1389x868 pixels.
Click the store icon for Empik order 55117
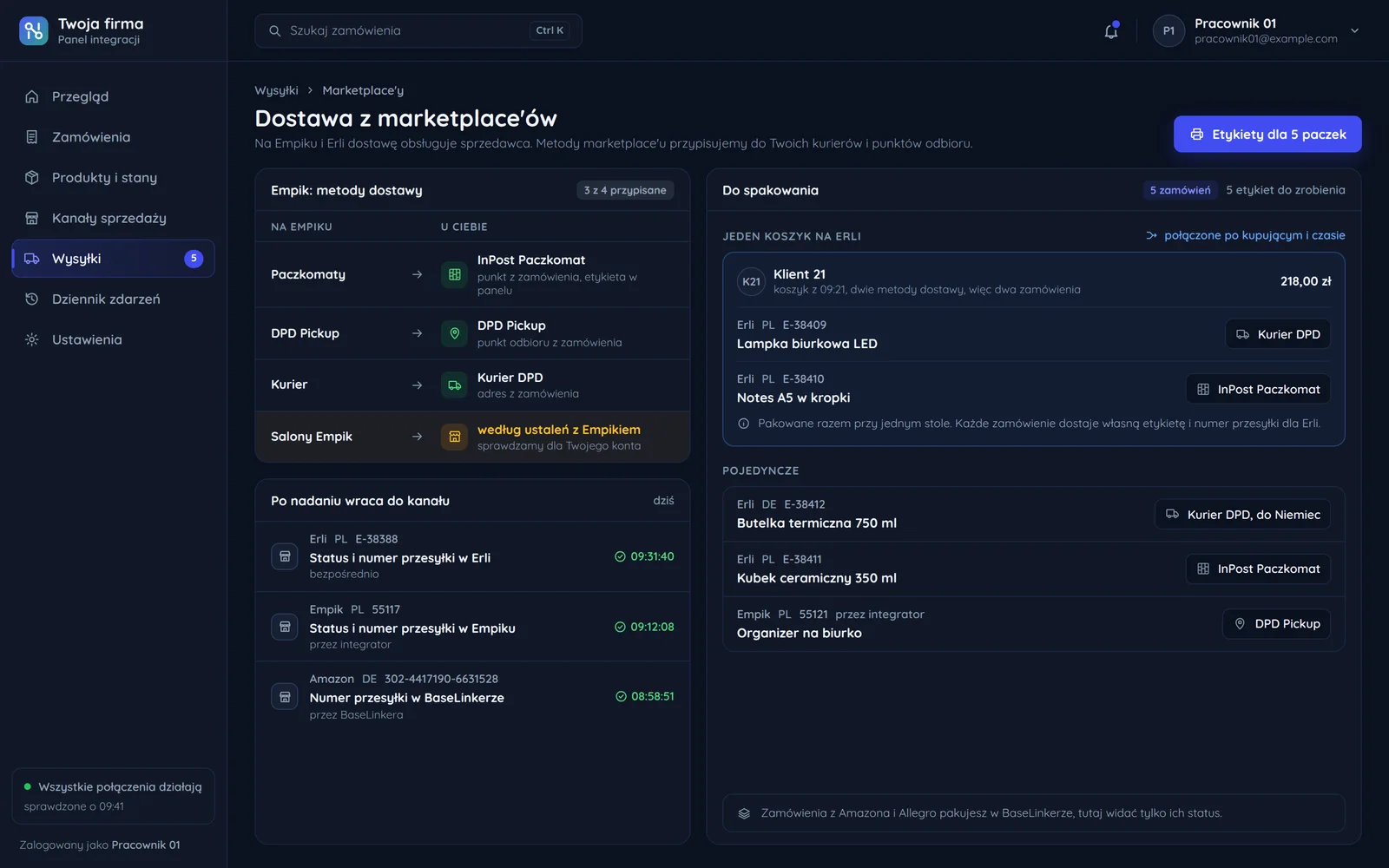pyautogui.click(x=285, y=627)
